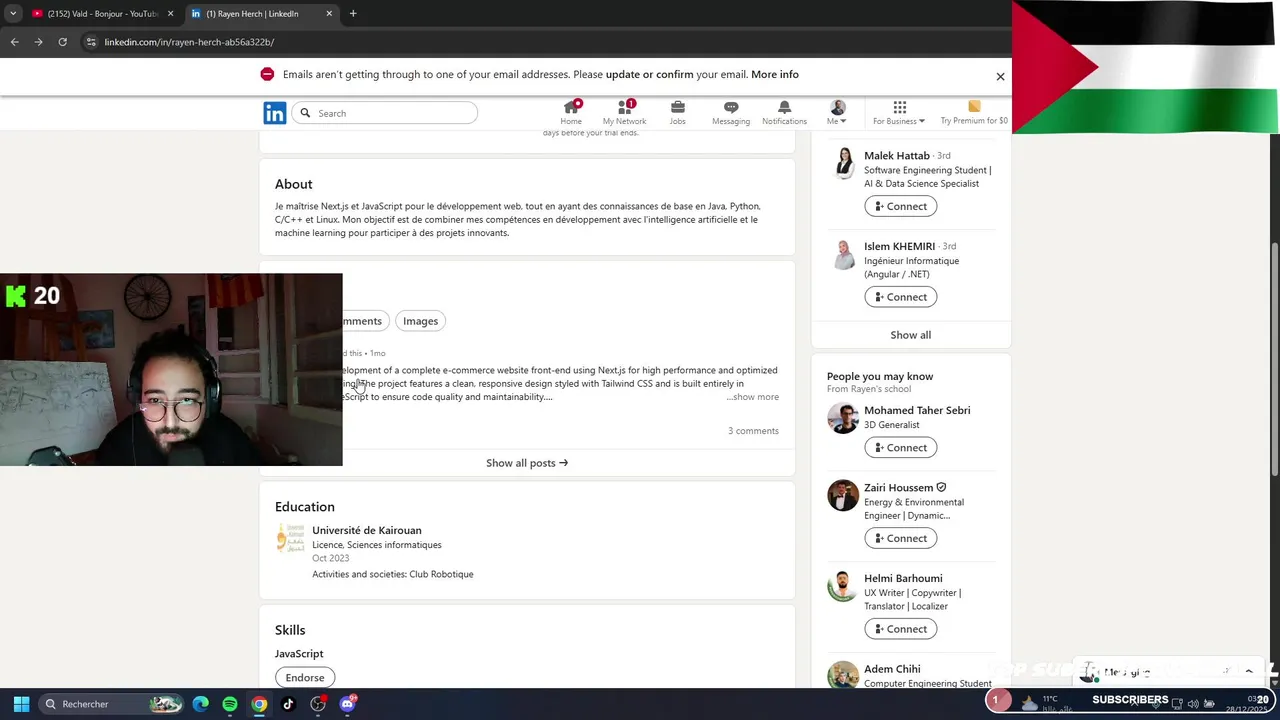Dismiss the email warning banner
The image size is (1280, 720).
(1000, 76)
